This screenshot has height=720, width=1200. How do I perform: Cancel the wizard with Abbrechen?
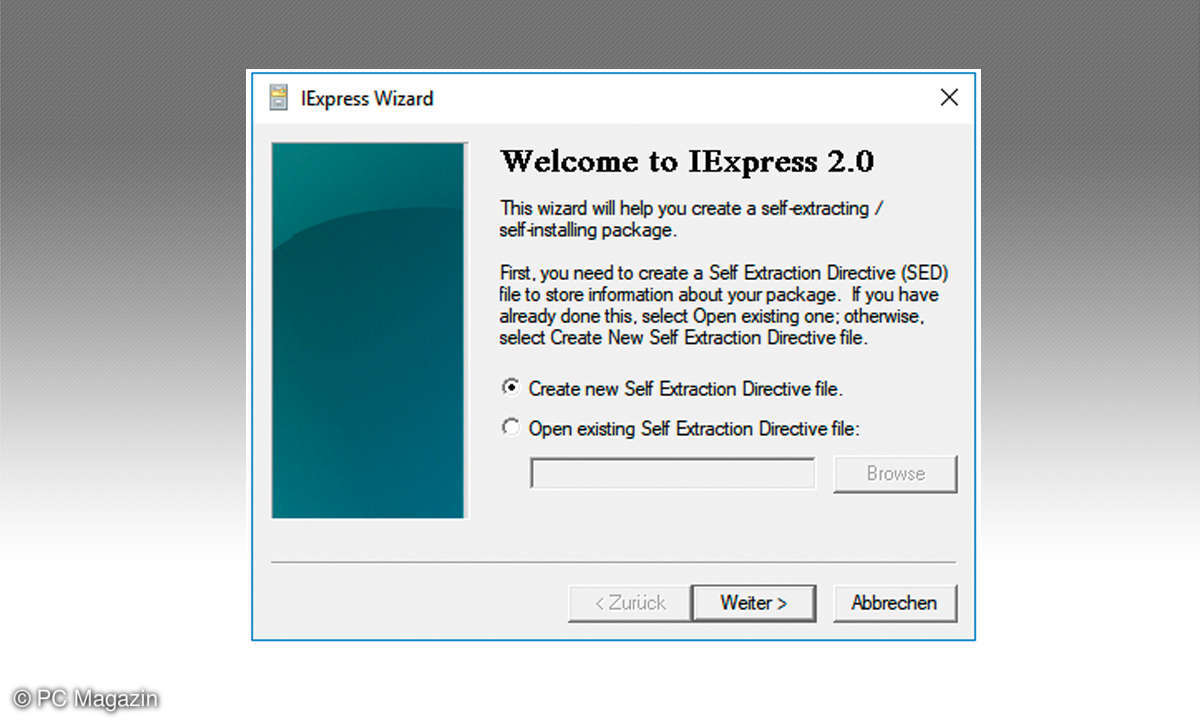(x=894, y=603)
